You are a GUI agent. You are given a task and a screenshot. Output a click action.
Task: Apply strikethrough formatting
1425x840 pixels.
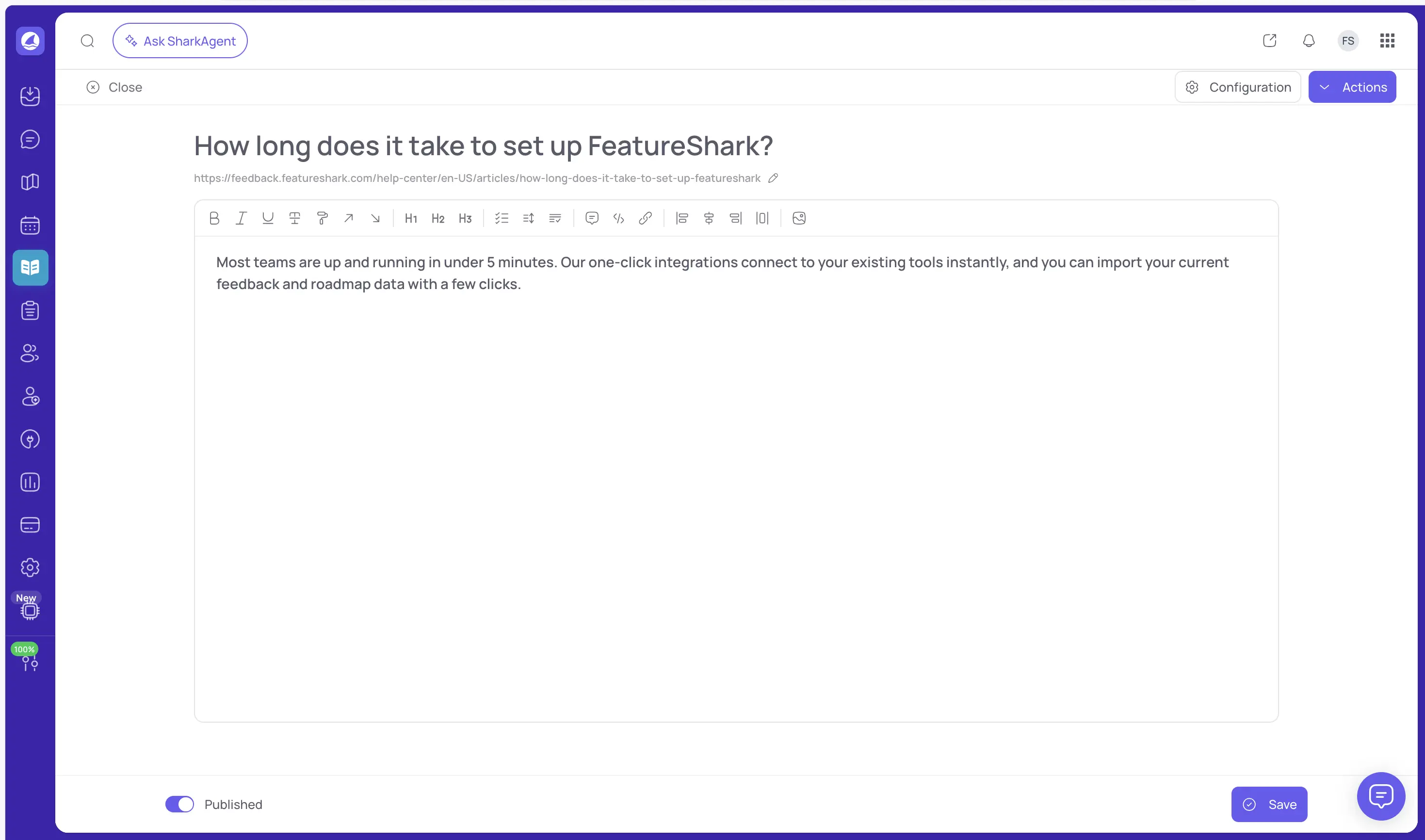pos(295,219)
